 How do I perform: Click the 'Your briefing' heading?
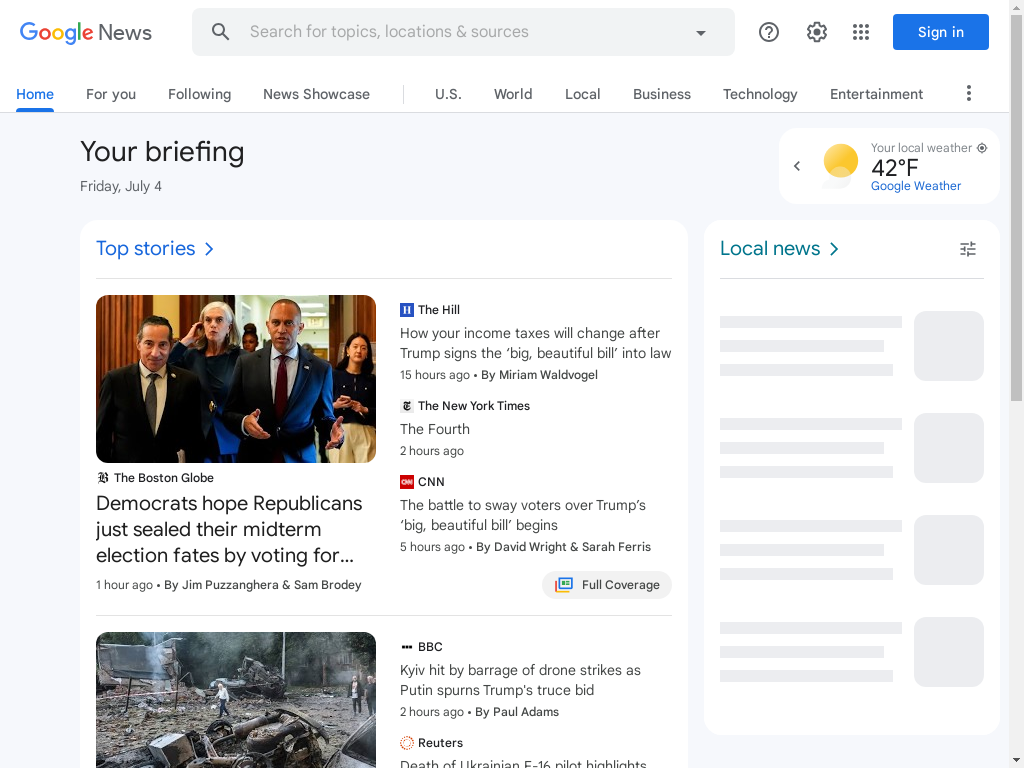[x=162, y=152]
